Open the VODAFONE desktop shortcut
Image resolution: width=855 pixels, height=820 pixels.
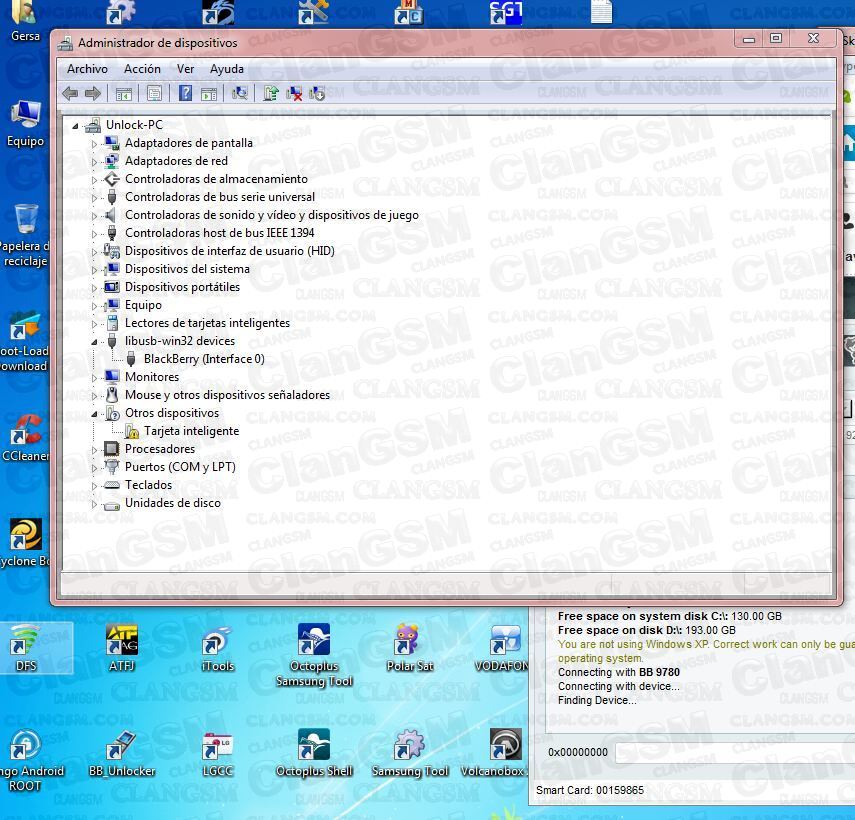tap(502, 648)
